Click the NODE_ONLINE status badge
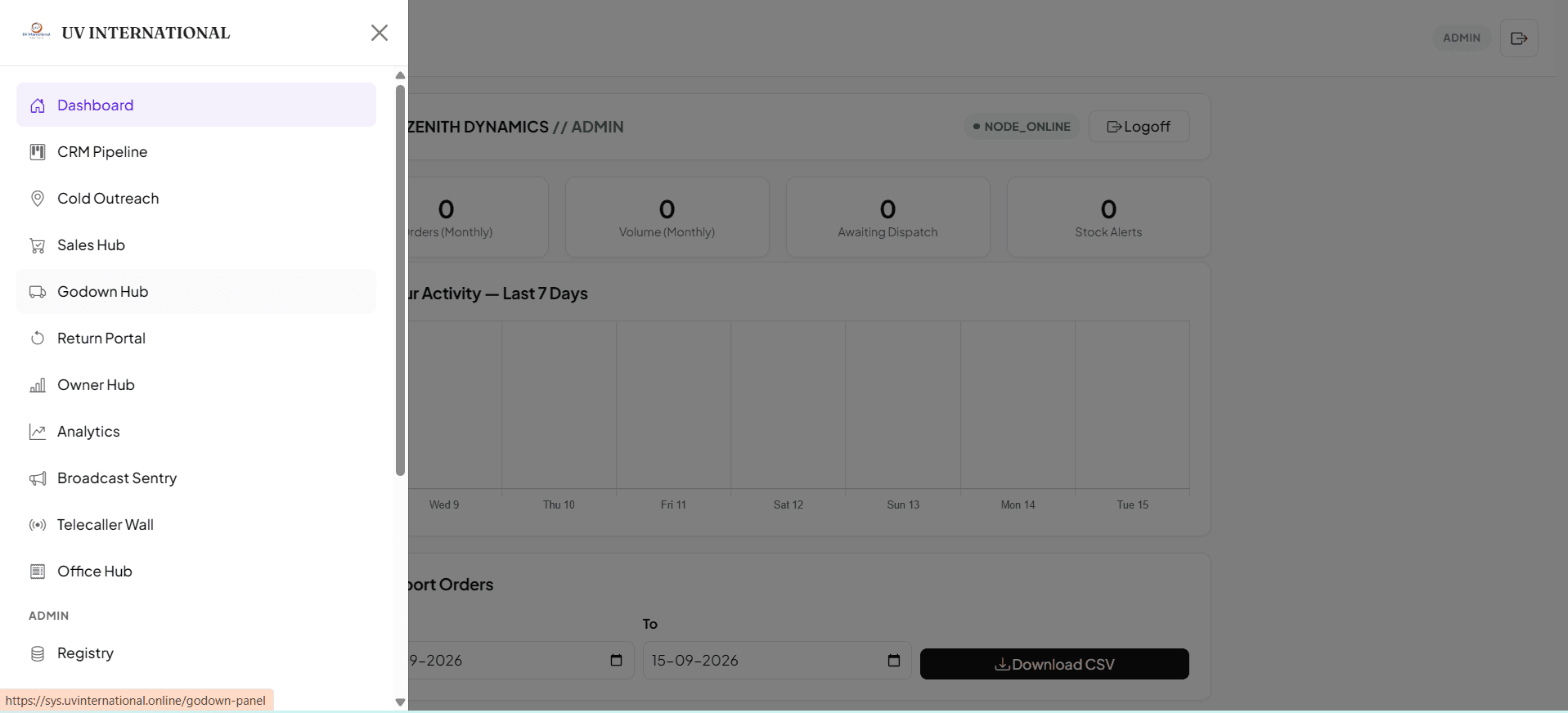This screenshot has width=1568, height=713. (1022, 127)
